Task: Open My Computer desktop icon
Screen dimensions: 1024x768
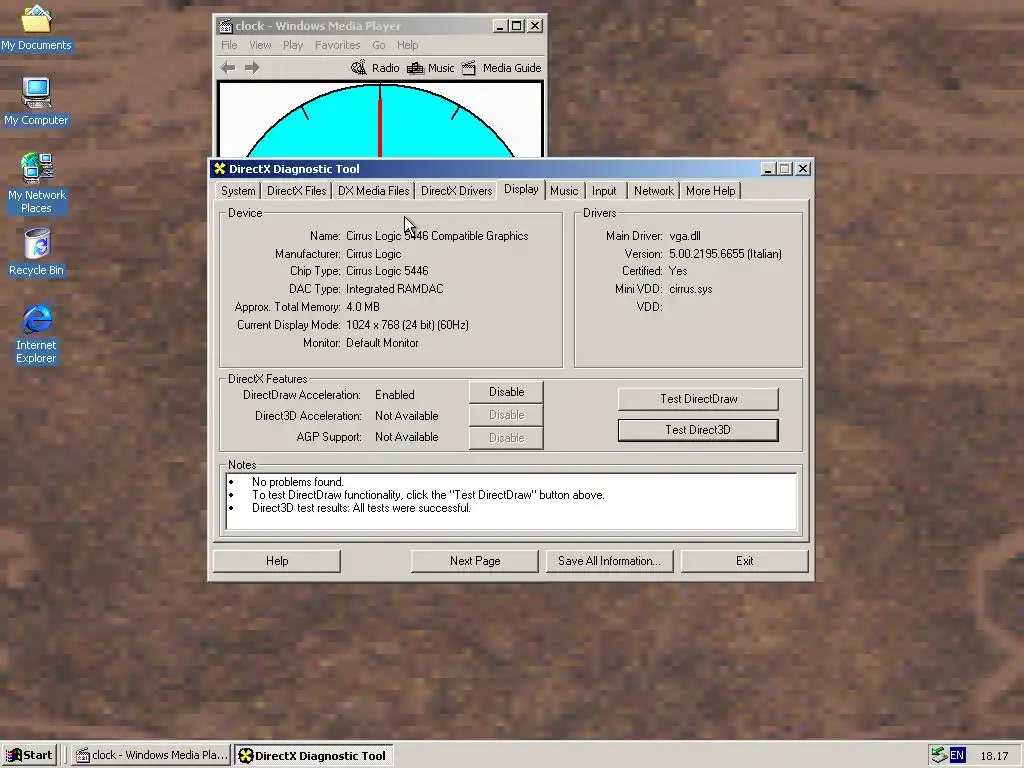Action: point(36,101)
